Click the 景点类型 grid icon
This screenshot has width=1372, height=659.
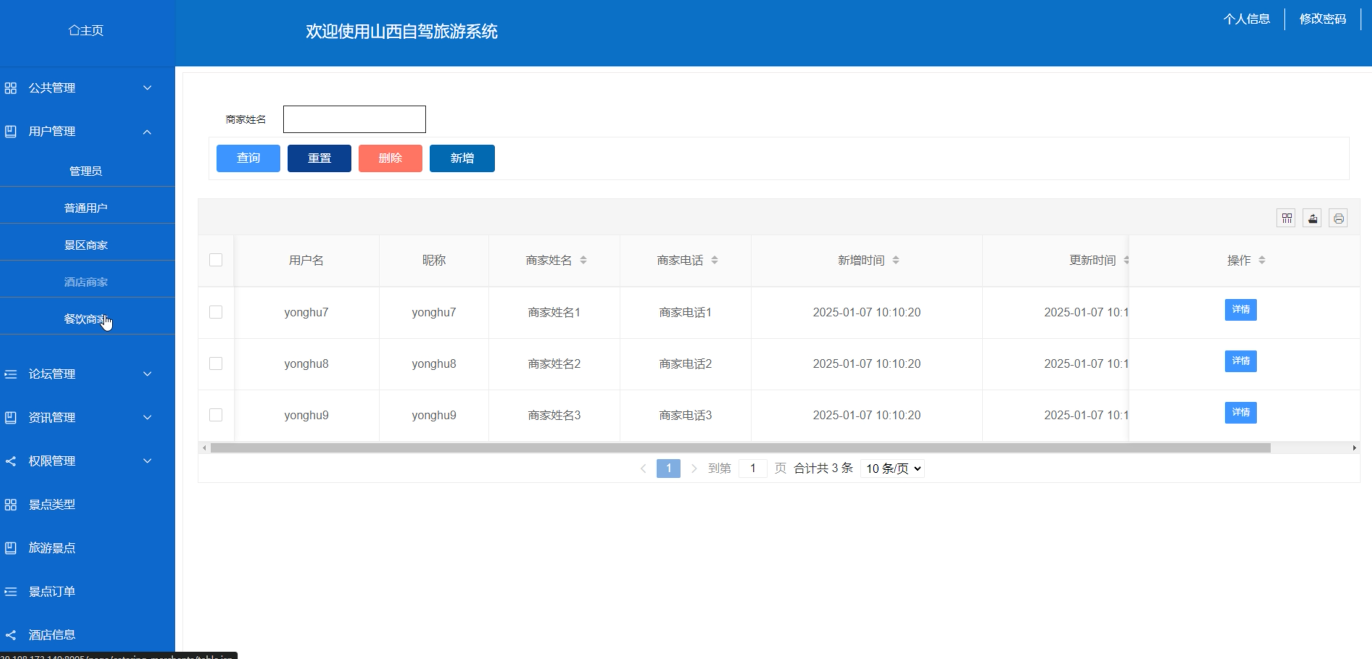click(x=11, y=505)
